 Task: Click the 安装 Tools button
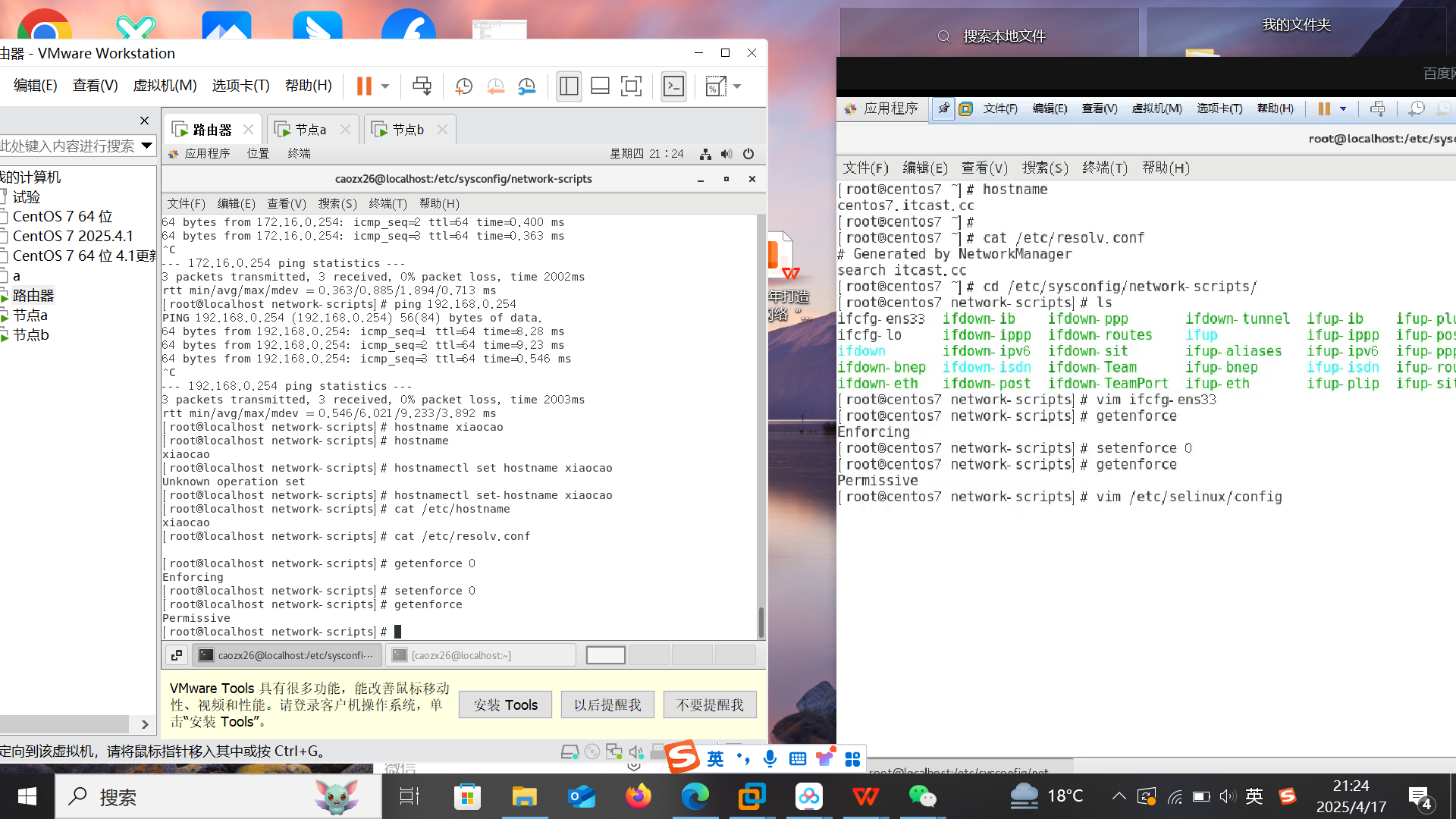click(x=505, y=704)
